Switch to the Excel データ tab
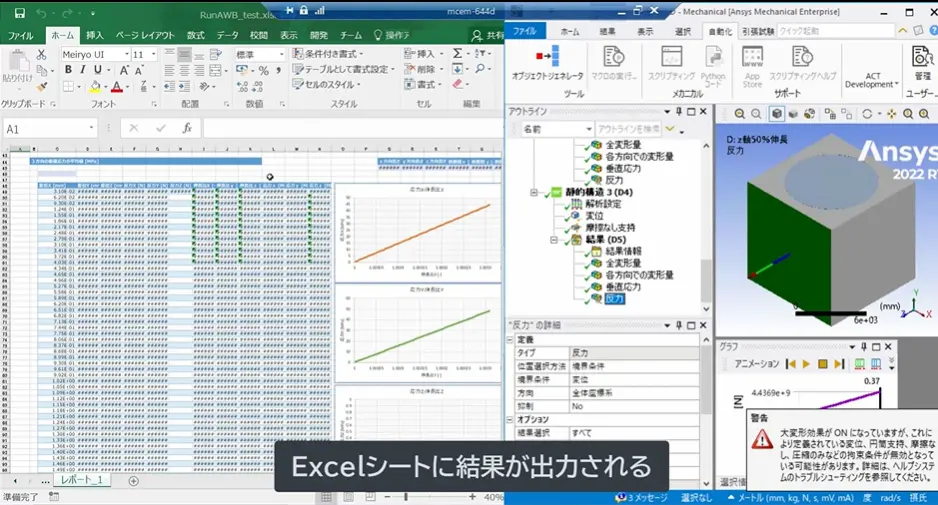This screenshot has height=505, width=938. (x=227, y=35)
